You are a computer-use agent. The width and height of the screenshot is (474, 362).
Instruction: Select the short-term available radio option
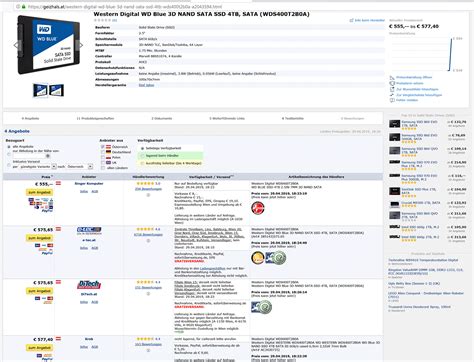click(x=142, y=163)
